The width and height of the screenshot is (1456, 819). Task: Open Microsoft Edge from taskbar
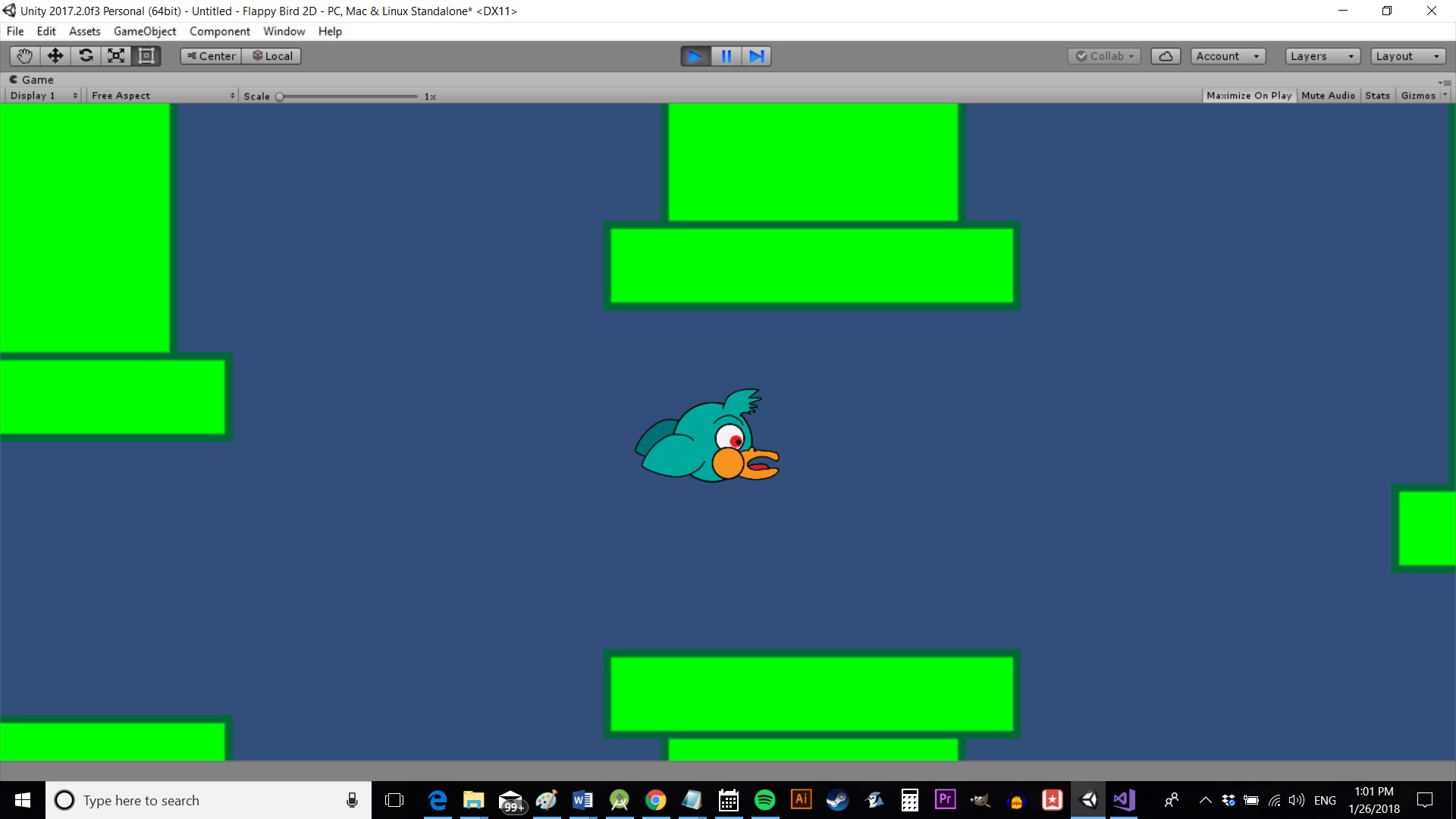click(x=438, y=800)
